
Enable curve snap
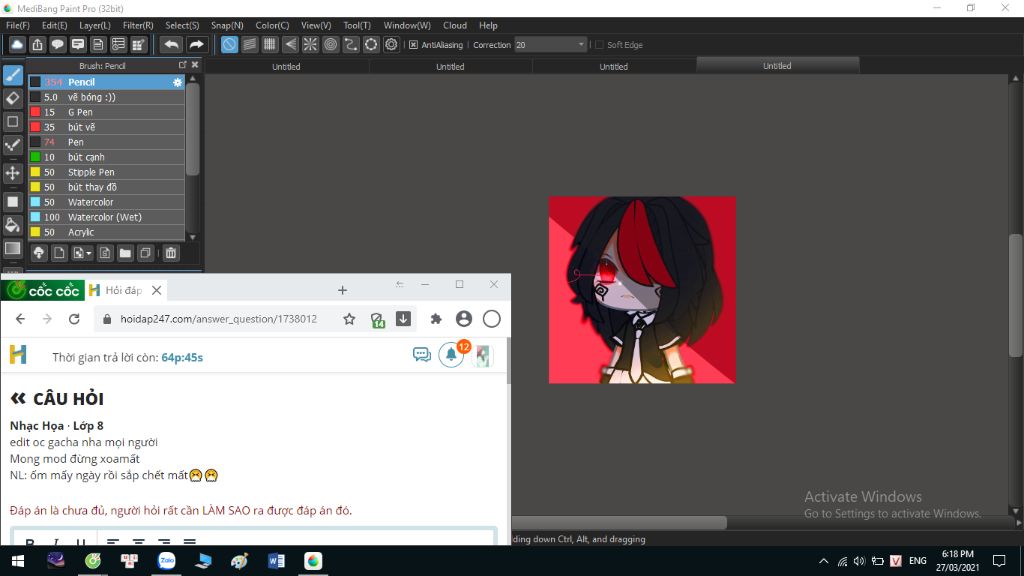pyautogui.click(x=351, y=44)
